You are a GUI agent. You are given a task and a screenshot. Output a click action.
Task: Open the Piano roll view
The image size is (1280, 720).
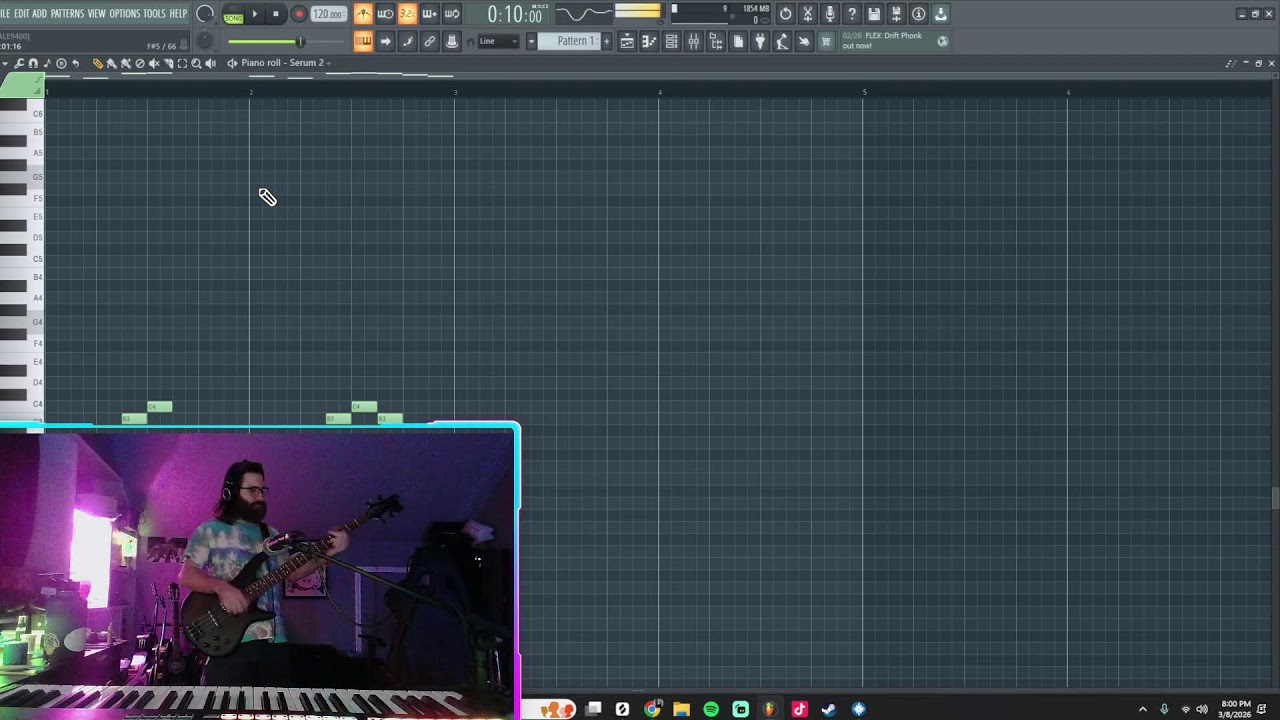[x=649, y=41]
